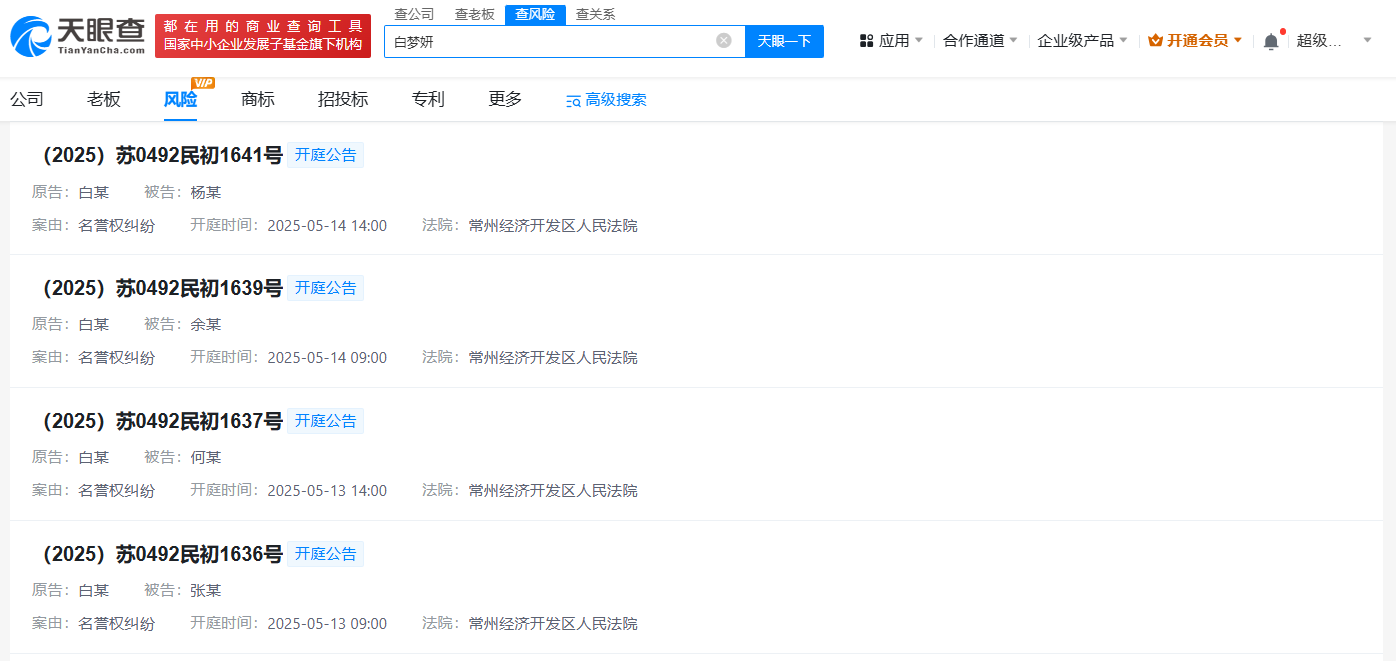Viewport: 1396px width, 661px height.
Task: Select the 查风险 search tab
Action: [x=535, y=14]
